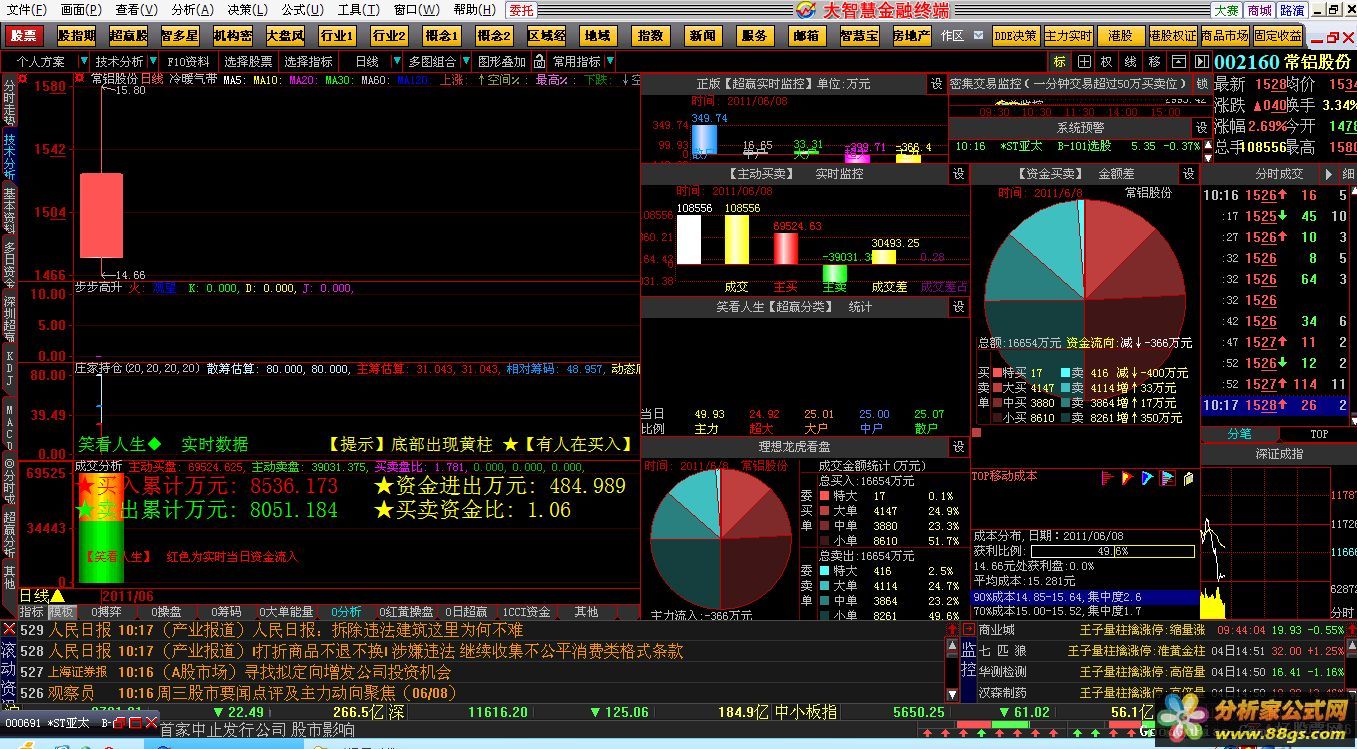The height and width of the screenshot is (749, 1357).
Task: Click 设 settings on 笑看人生 超赢分类 panel
Action: pyautogui.click(x=958, y=307)
